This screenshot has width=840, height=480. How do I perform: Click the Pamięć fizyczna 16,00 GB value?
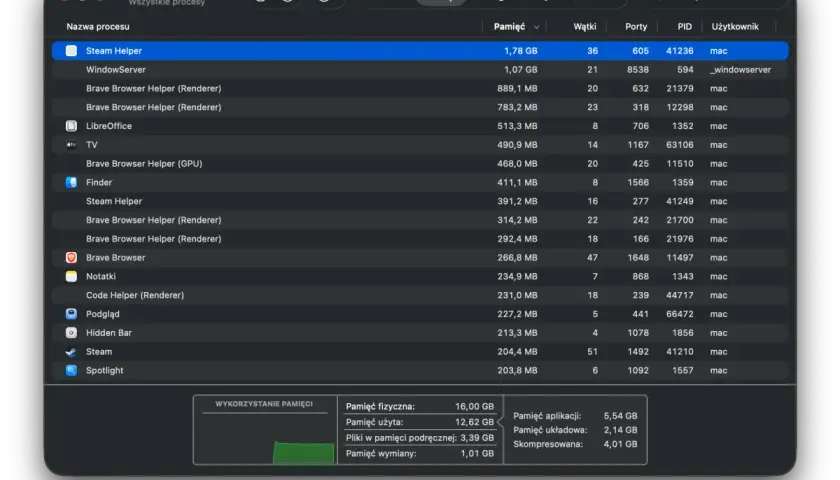[x=474, y=407]
